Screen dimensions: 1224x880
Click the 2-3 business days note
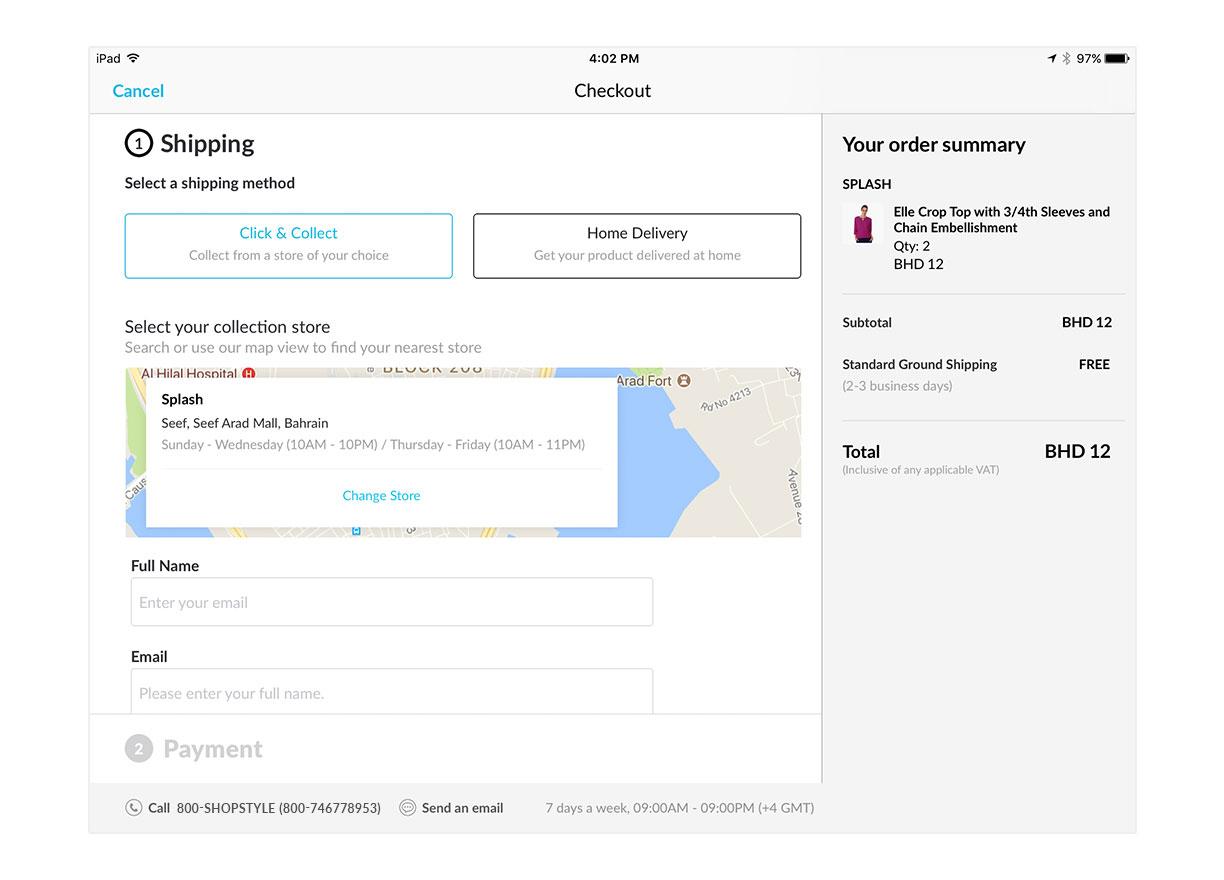(x=897, y=386)
